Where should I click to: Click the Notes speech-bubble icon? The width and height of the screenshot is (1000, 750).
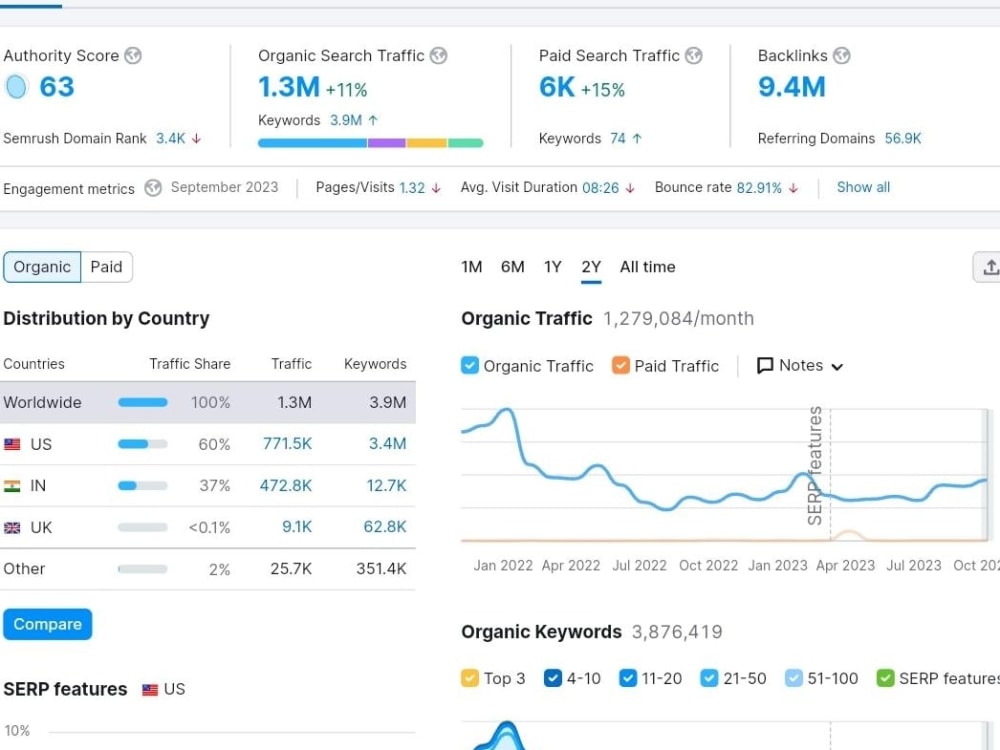765,365
